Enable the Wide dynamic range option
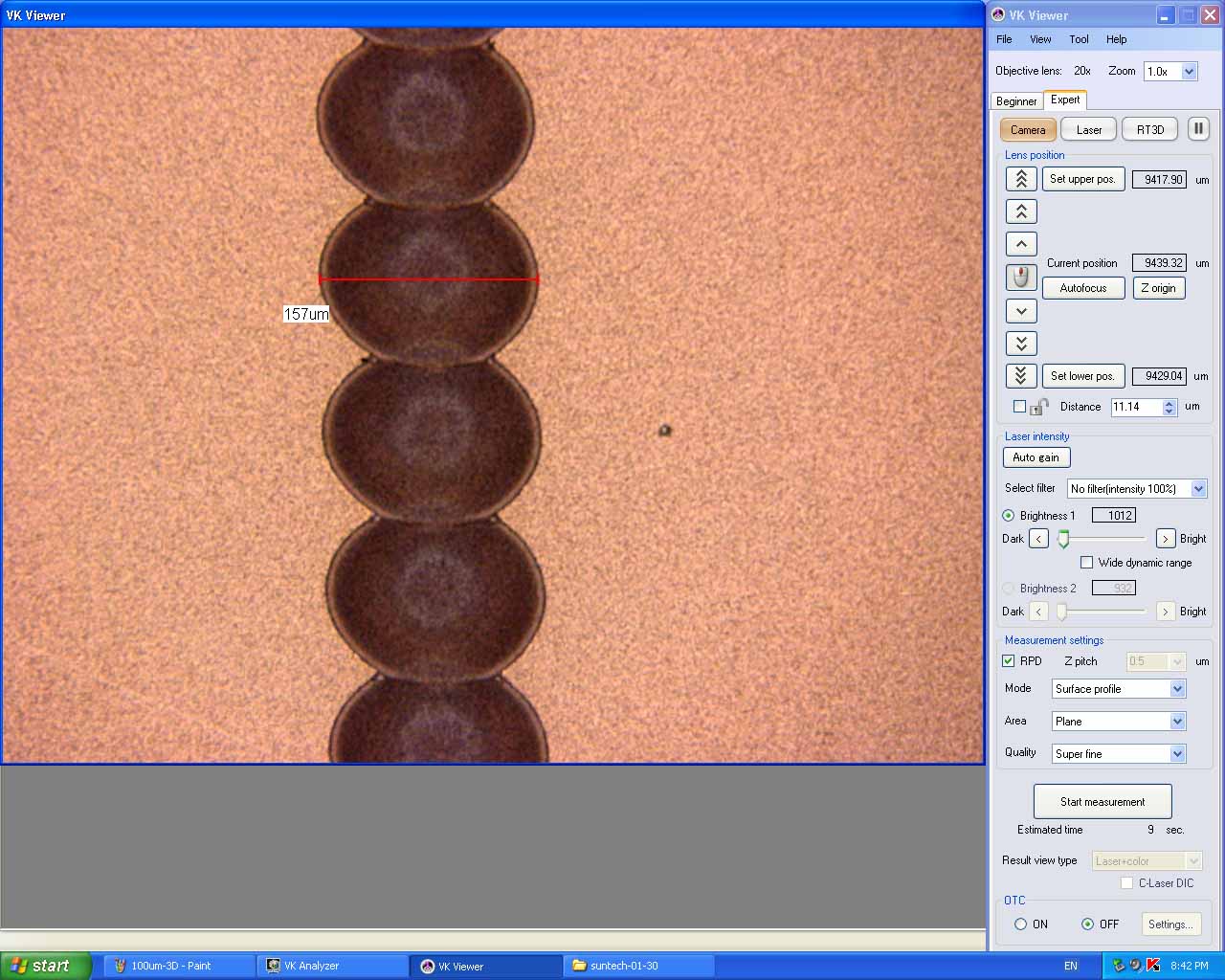The width and height of the screenshot is (1225, 980). 1086,563
